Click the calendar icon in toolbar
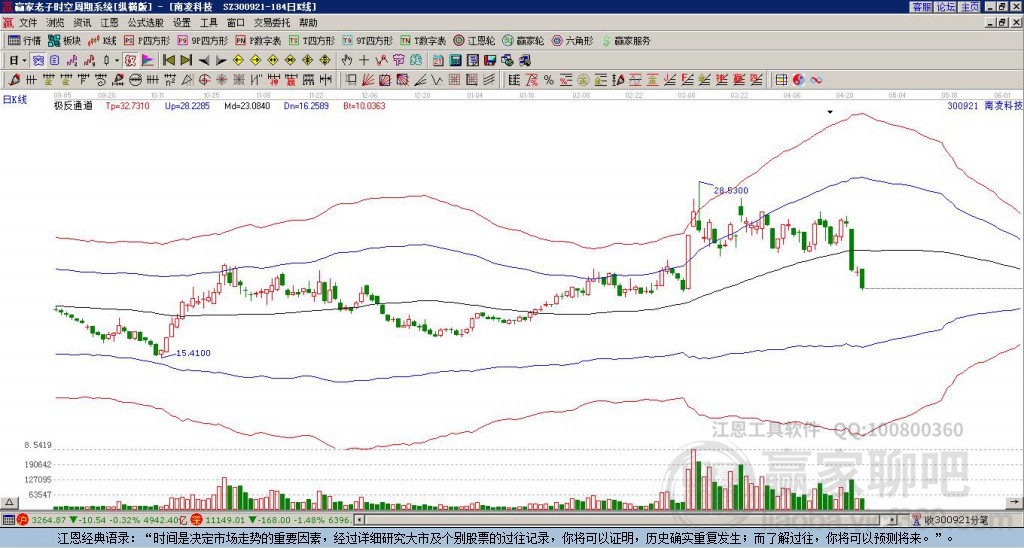Screen dimensions: 1024x548 pos(438,60)
